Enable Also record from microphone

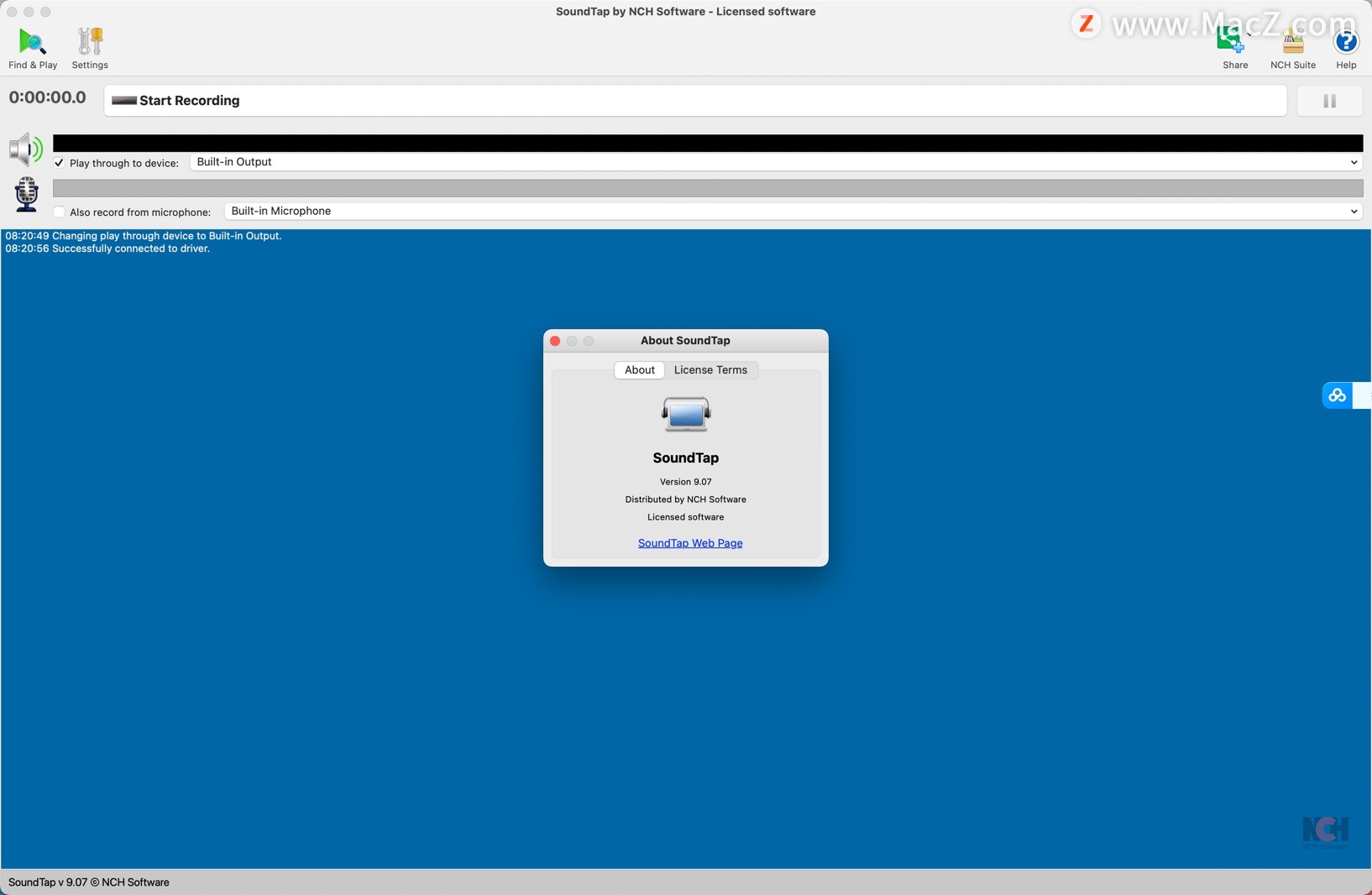tap(58, 212)
